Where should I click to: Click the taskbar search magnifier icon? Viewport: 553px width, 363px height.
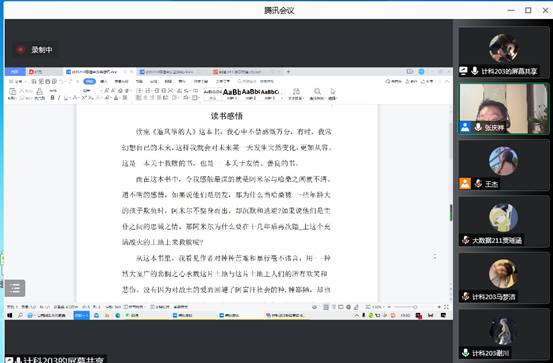tap(20, 315)
